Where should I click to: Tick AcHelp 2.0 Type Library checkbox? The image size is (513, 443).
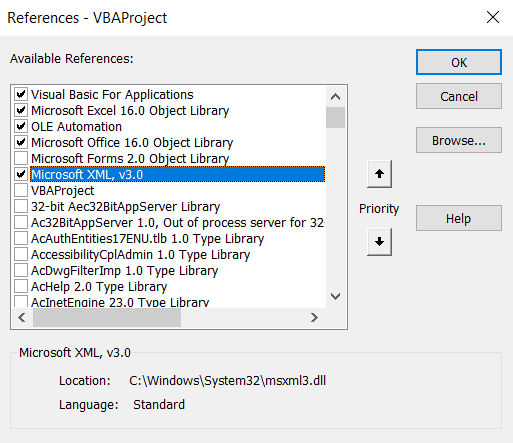pyautogui.click(x=21, y=286)
